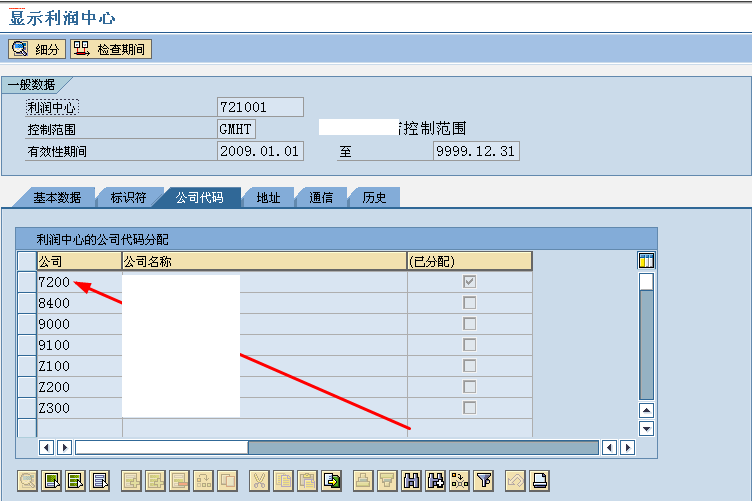Toggle assigned checkbox for company Z300

click(470, 408)
